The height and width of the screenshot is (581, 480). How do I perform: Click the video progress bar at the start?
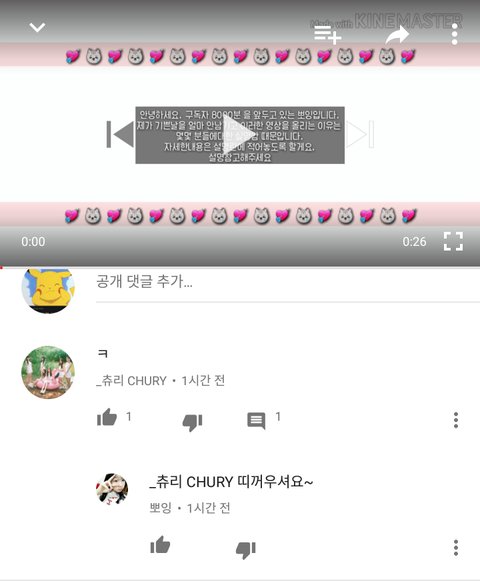pos(1,267)
